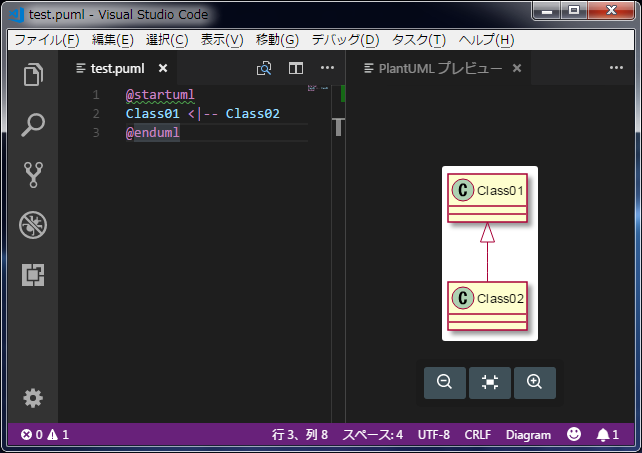Image resolution: width=642 pixels, height=453 pixels.
Task: Click the @startuml line in editor
Action: [160, 95]
